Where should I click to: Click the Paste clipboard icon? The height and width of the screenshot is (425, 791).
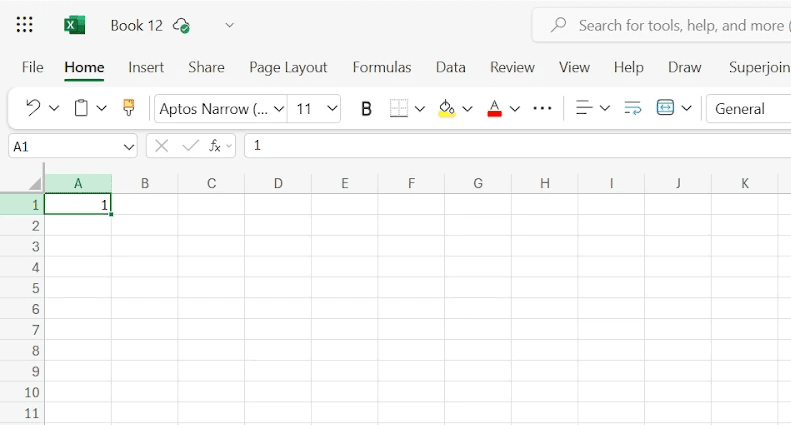pos(81,108)
